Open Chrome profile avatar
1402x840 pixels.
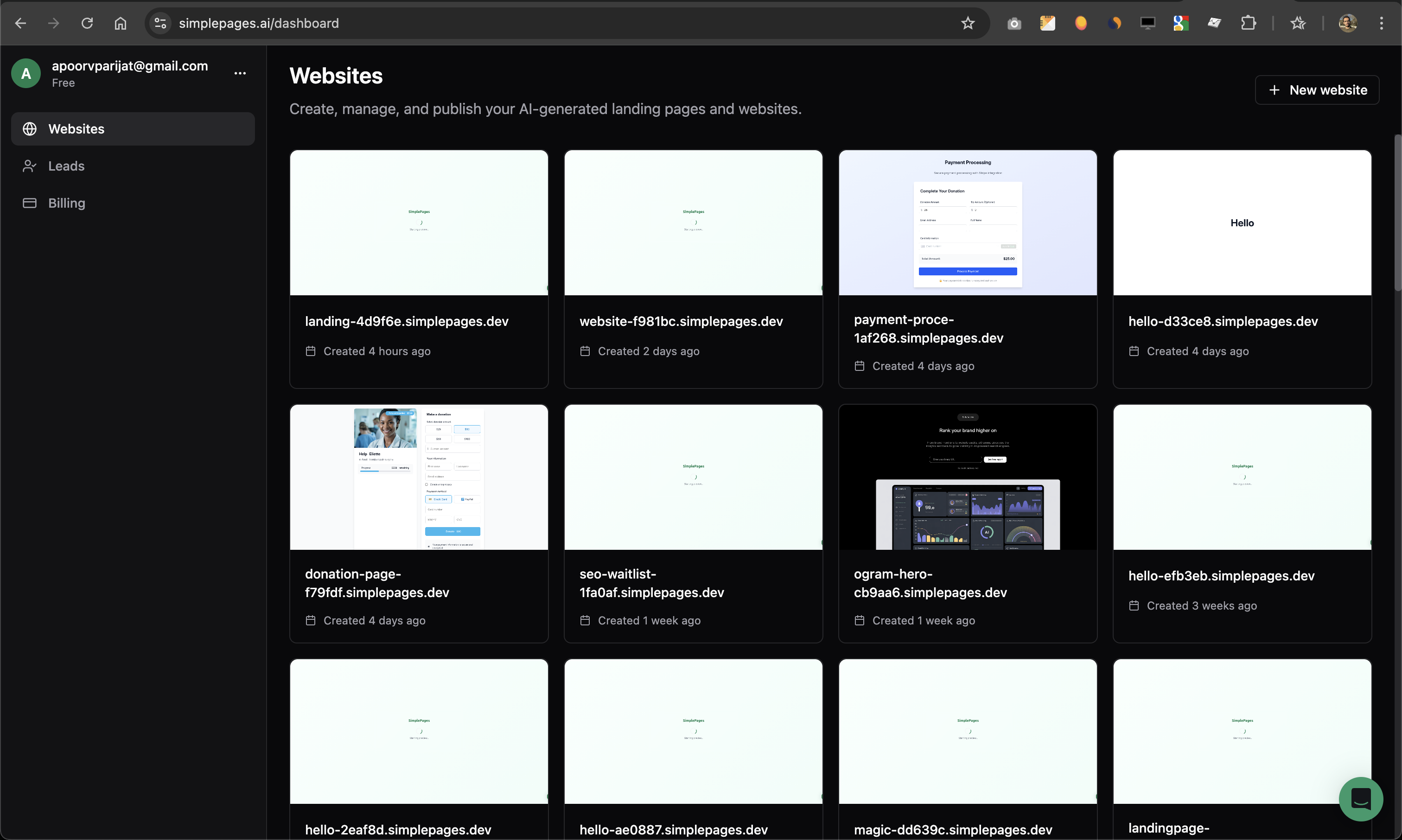pos(1348,23)
